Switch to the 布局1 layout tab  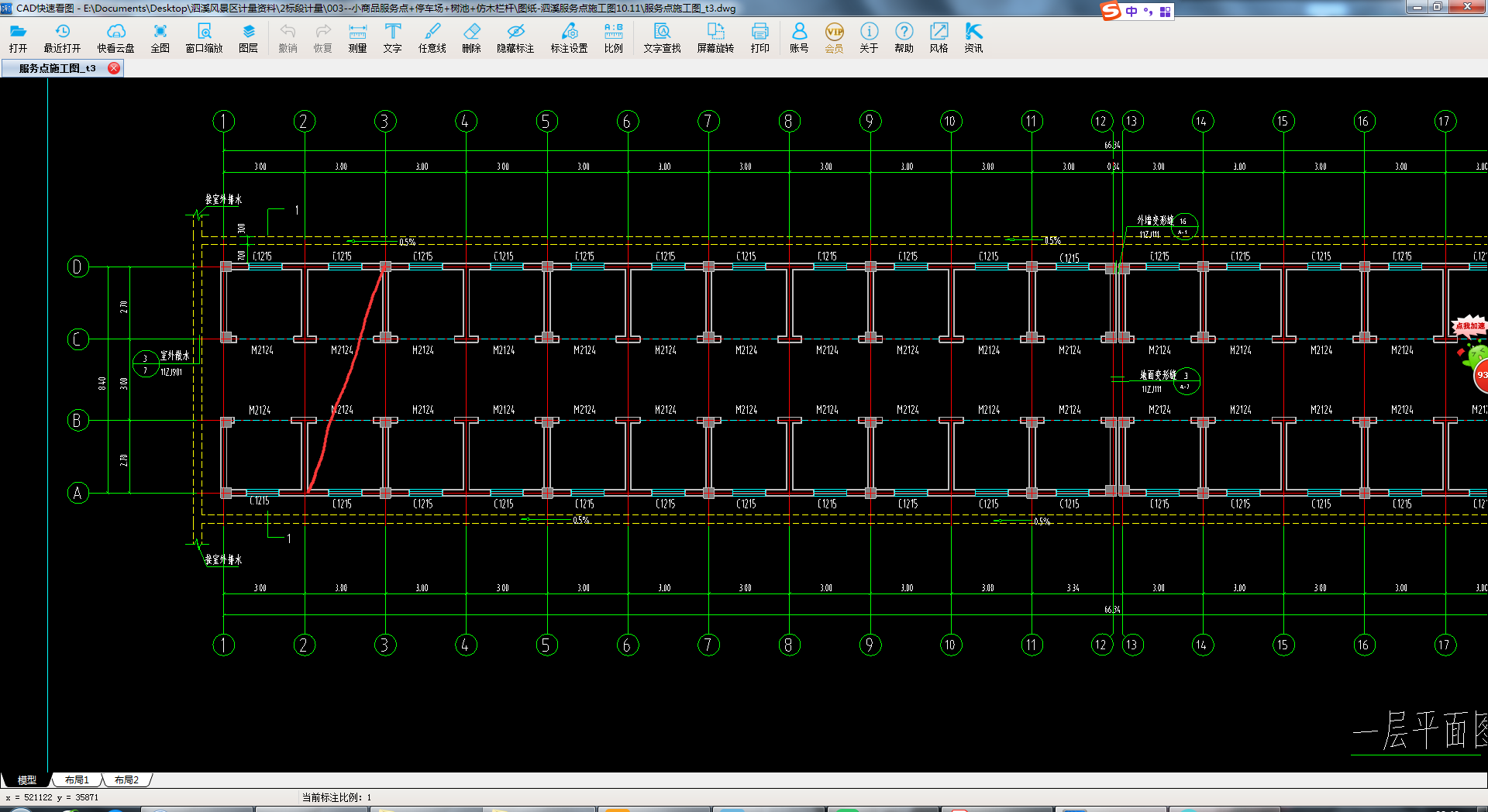pos(77,780)
